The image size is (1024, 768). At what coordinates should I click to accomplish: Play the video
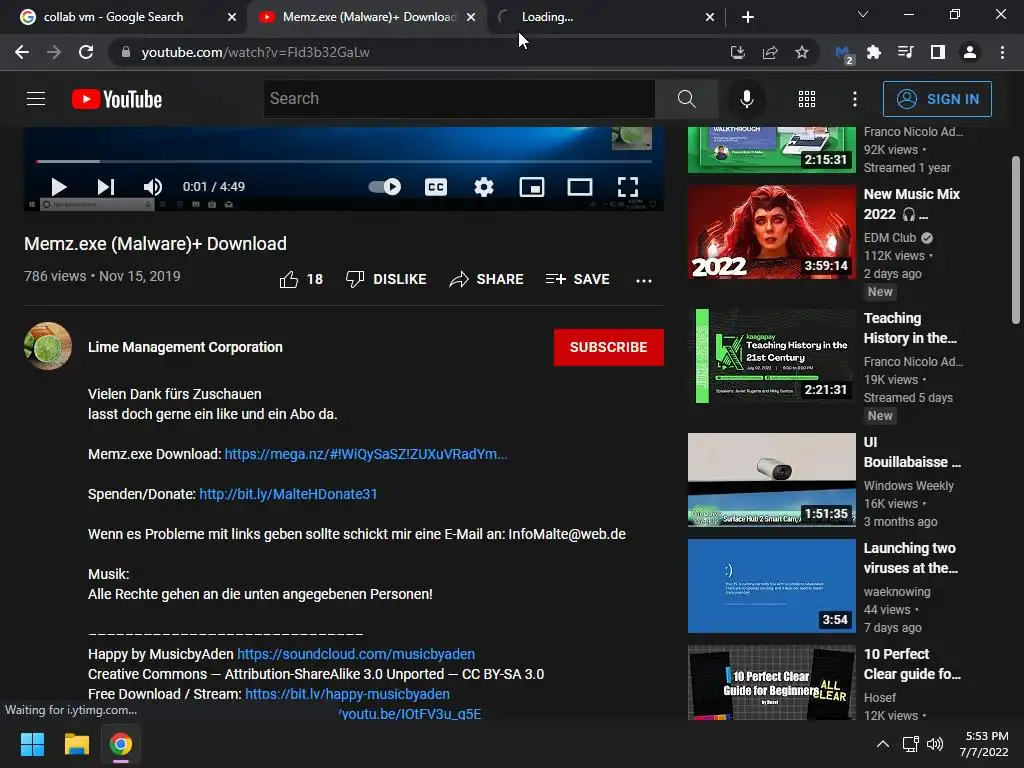[59, 187]
